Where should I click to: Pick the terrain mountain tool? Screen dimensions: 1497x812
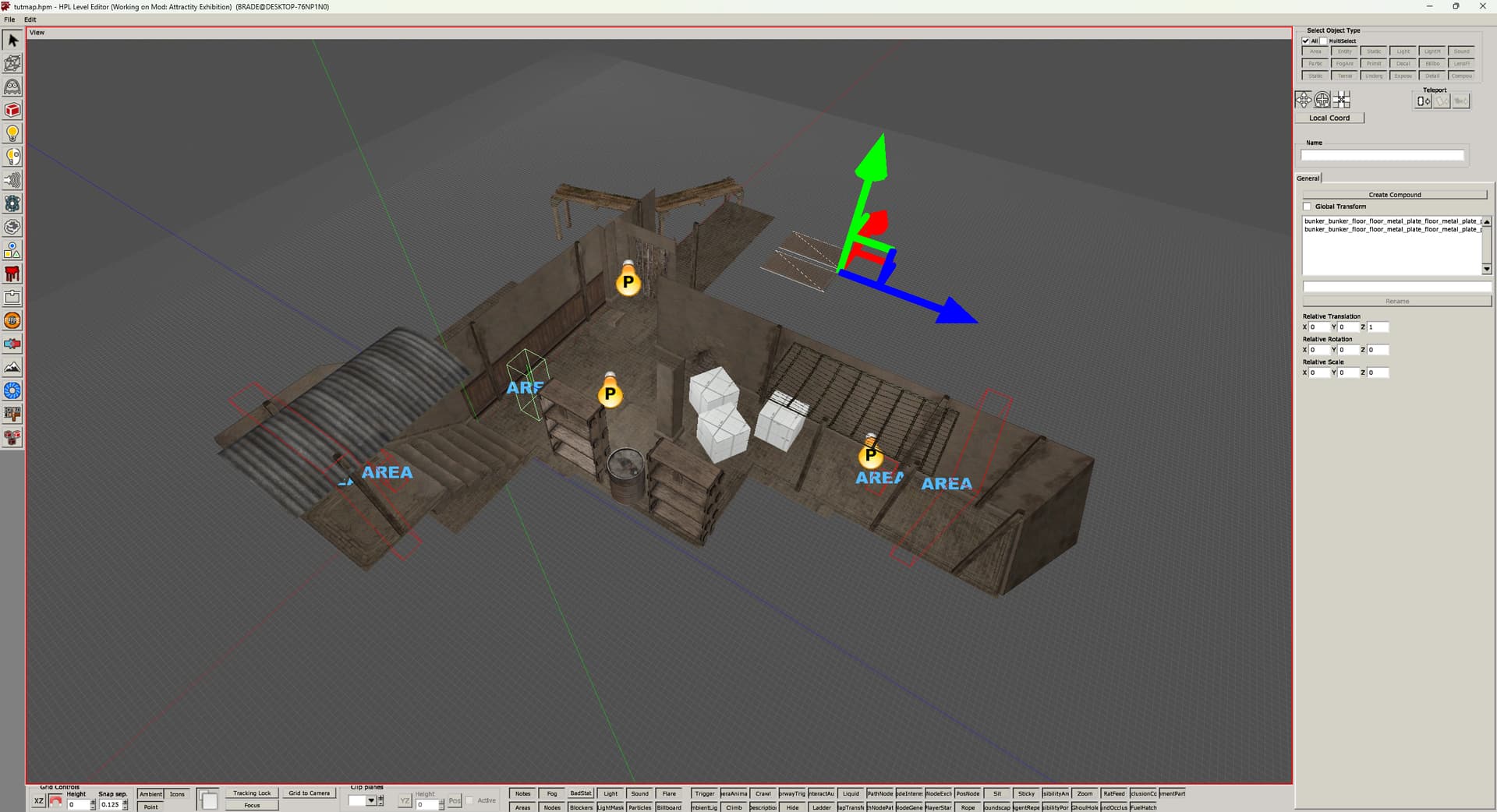[12, 368]
